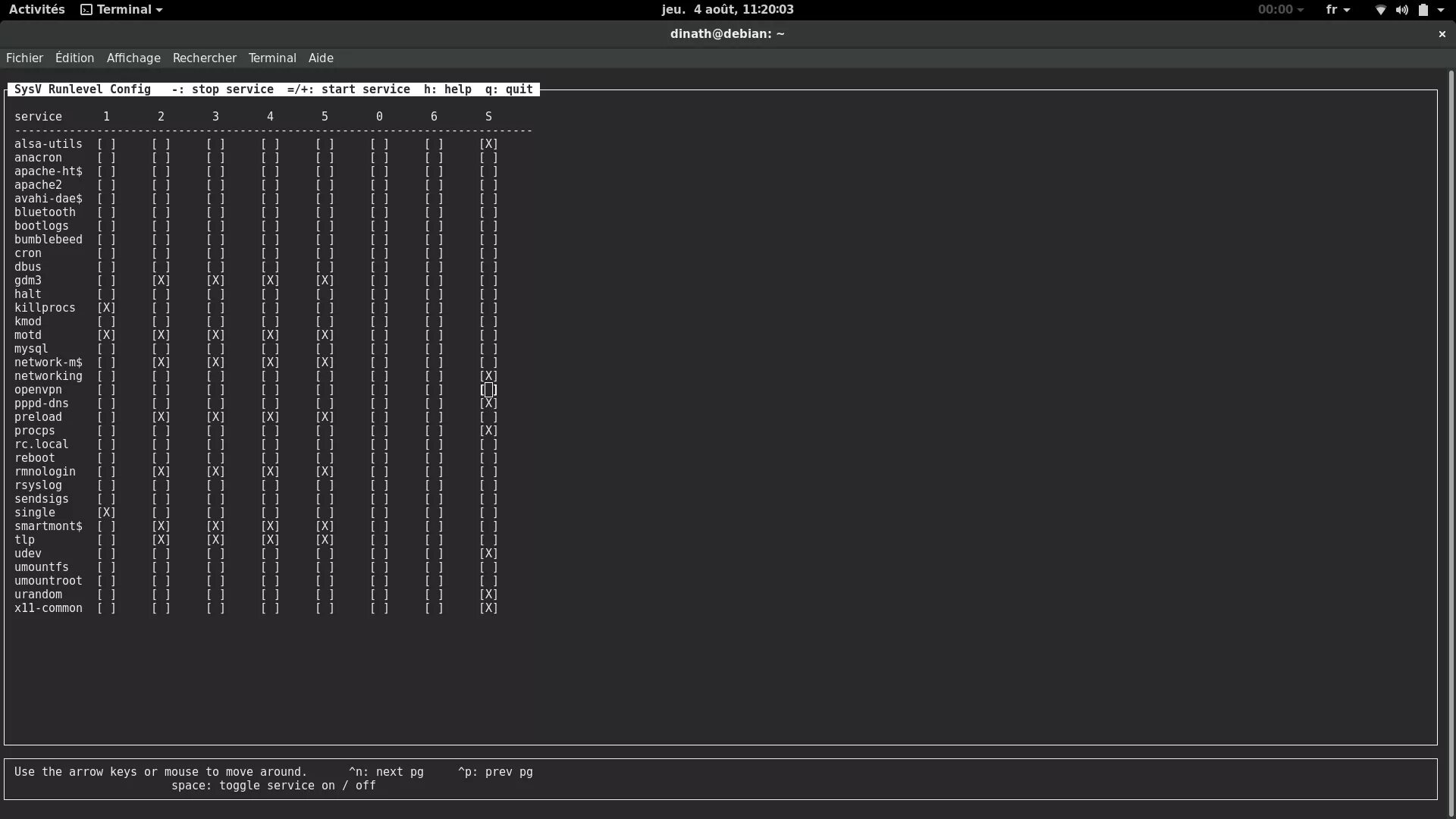Image resolution: width=1456 pixels, height=819 pixels.
Task: Click the volume speaker icon in the top bar
Action: (x=1401, y=10)
